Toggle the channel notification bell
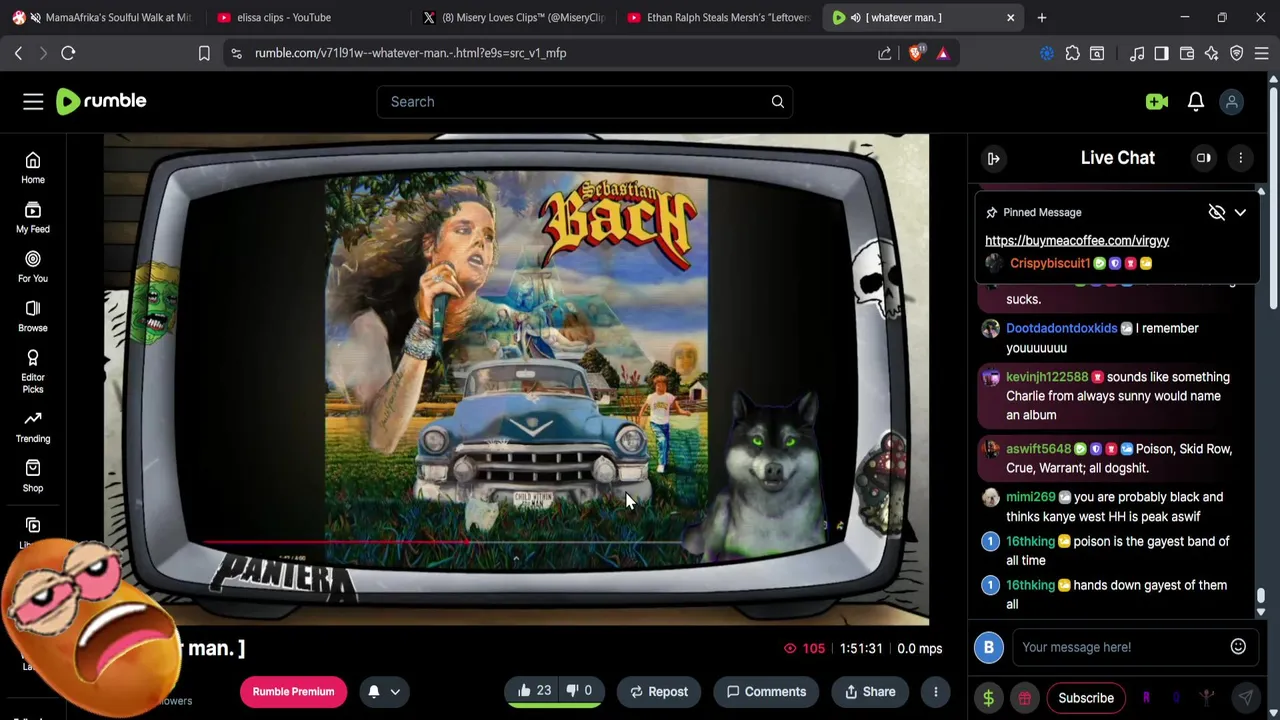 click(374, 692)
